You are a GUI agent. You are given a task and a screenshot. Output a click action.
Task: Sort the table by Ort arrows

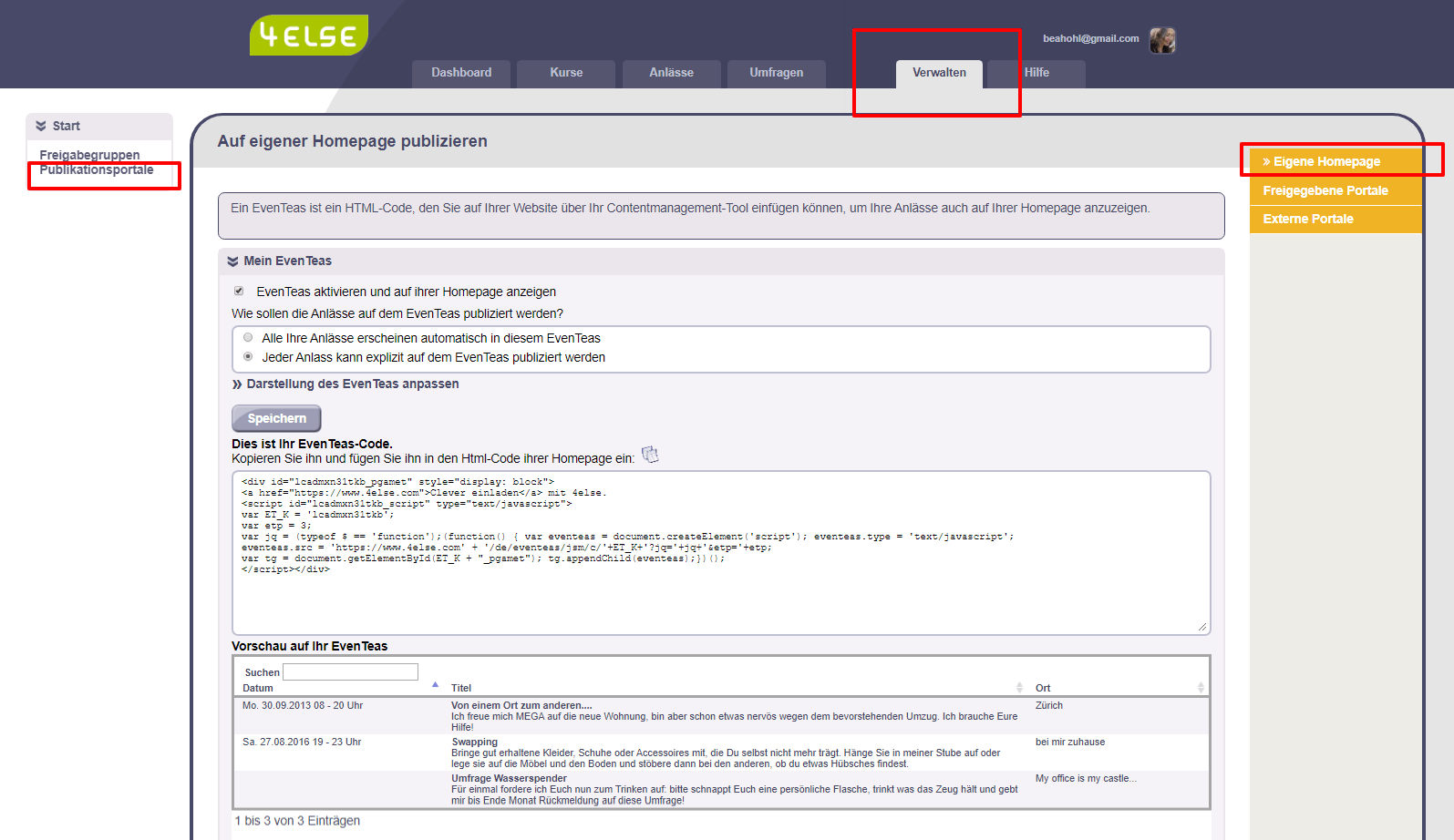coord(1201,688)
